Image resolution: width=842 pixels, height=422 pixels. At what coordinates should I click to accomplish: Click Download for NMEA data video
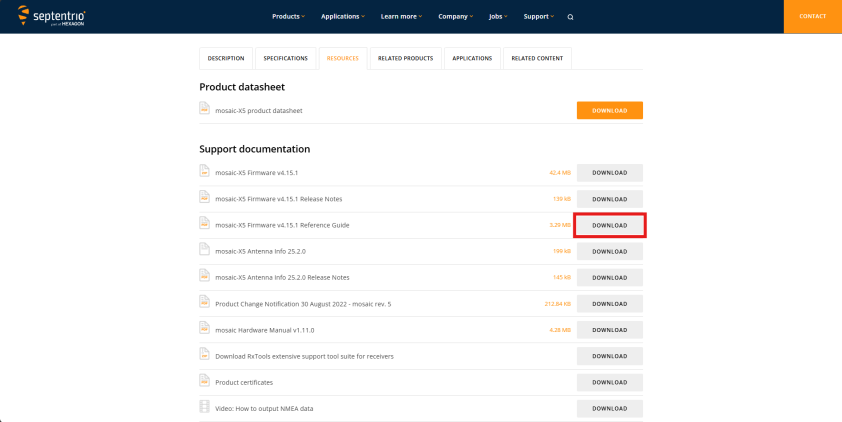tap(609, 409)
